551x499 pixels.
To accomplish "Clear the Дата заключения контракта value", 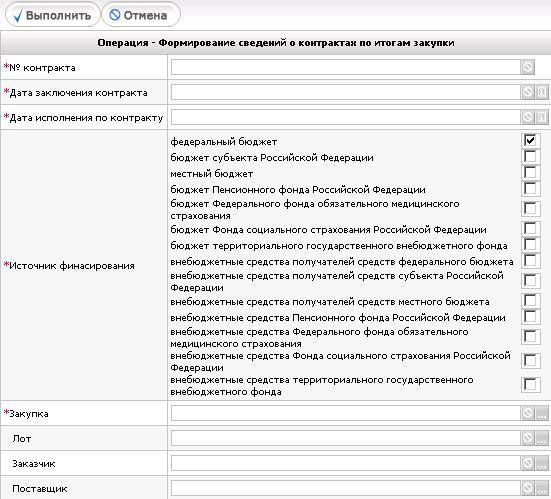I will pos(527,92).
